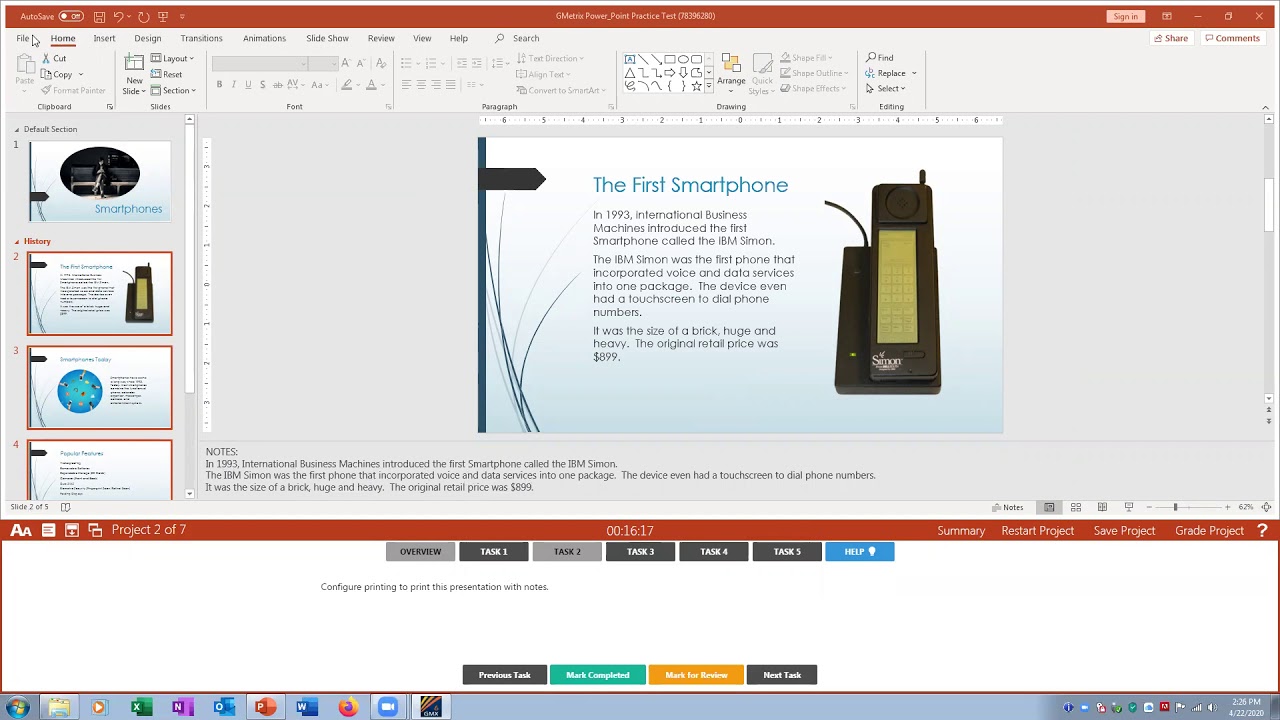Viewport: 1280px width, 720px height.
Task: Switch to Reading View
Action: (x=1102, y=507)
